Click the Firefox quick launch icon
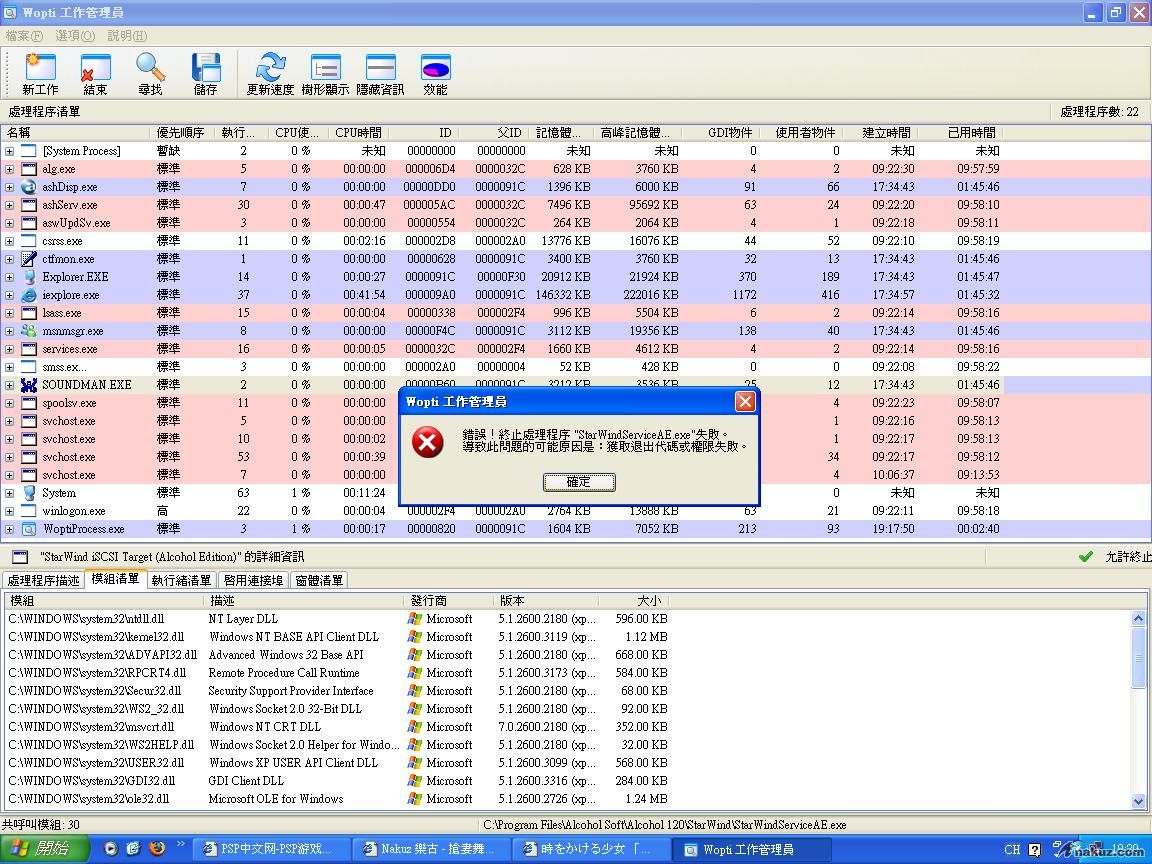The height and width of the screenshot is (864, 1152). point(156,848)
